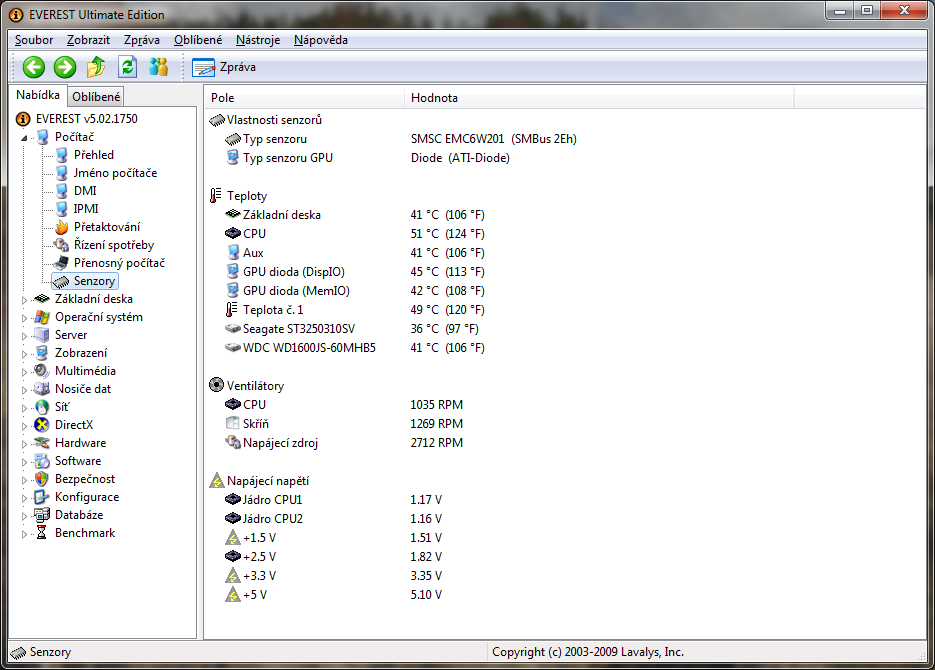The image size is (935, 670).
Task: Open the Soubor menu
Action: (x=34, y=40)
